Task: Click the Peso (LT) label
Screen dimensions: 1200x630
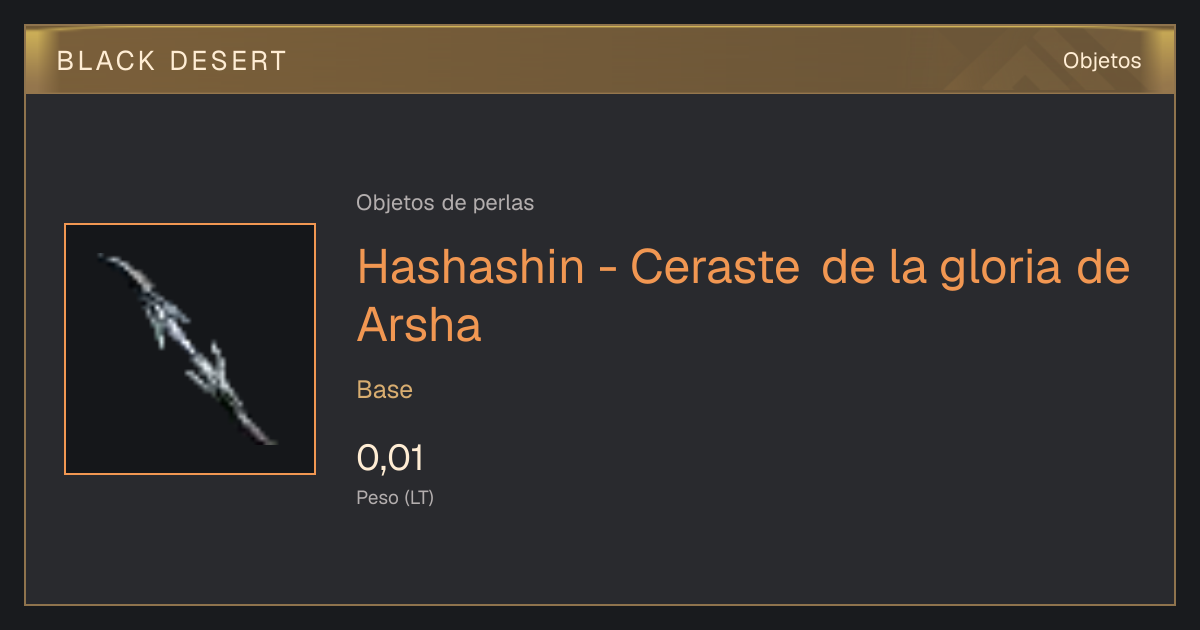Action: [395, 497]
